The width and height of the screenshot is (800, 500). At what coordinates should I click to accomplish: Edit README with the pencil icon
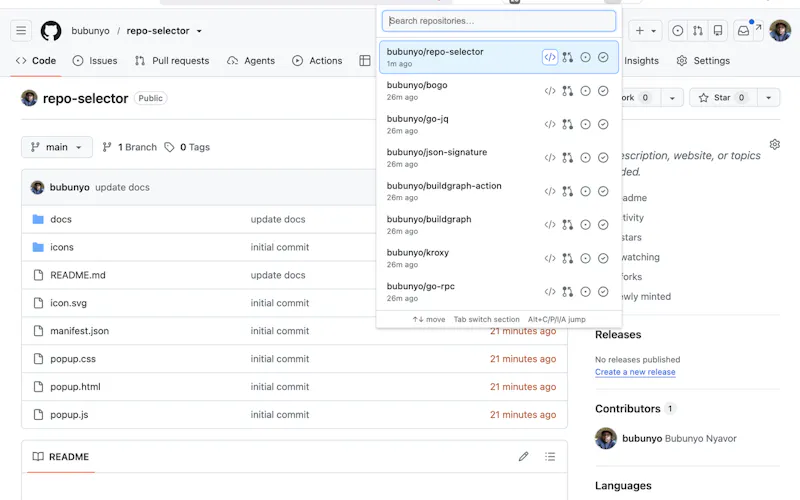[523, 457]
